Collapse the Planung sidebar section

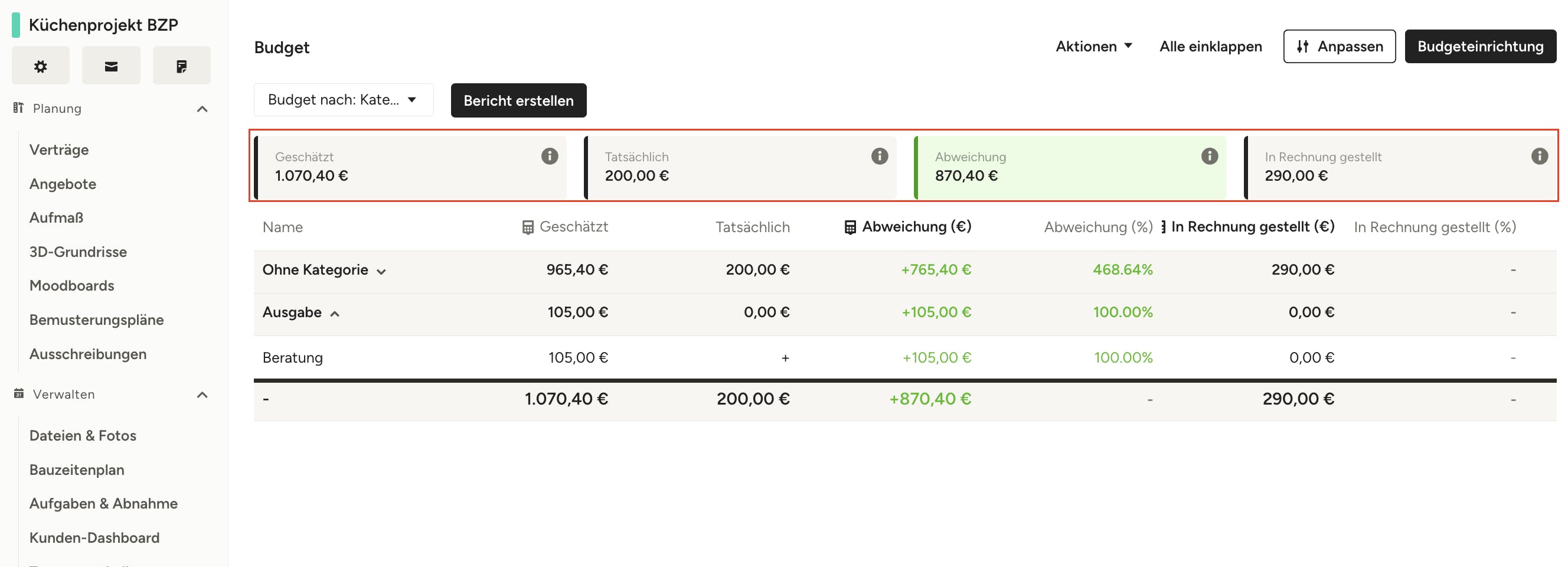(x=202, y=109)
